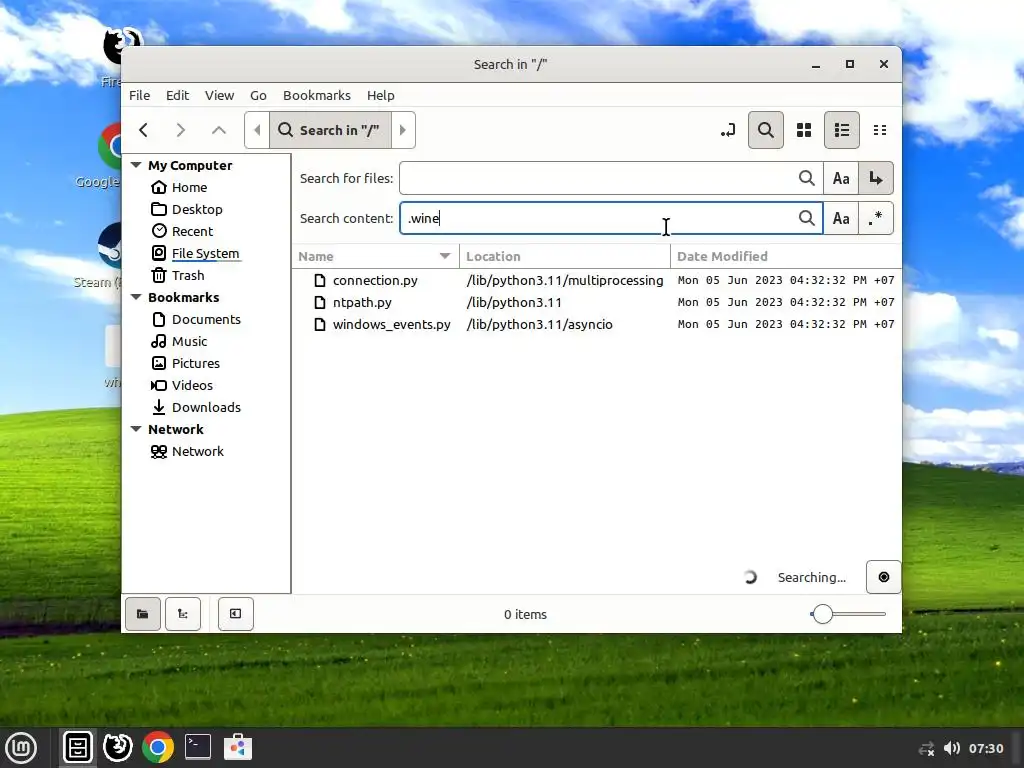Click magnifier icon in Search for files
This screenshot has width=1024, height=768.
(807, 178)
